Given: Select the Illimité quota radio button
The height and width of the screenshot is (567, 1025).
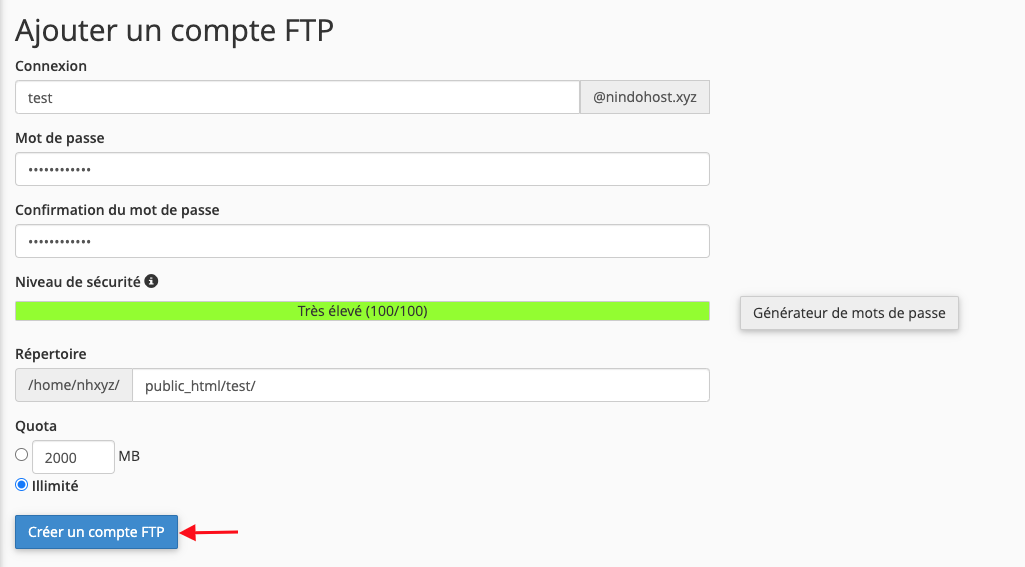Looking at the screenshot, I should point(22,485).
